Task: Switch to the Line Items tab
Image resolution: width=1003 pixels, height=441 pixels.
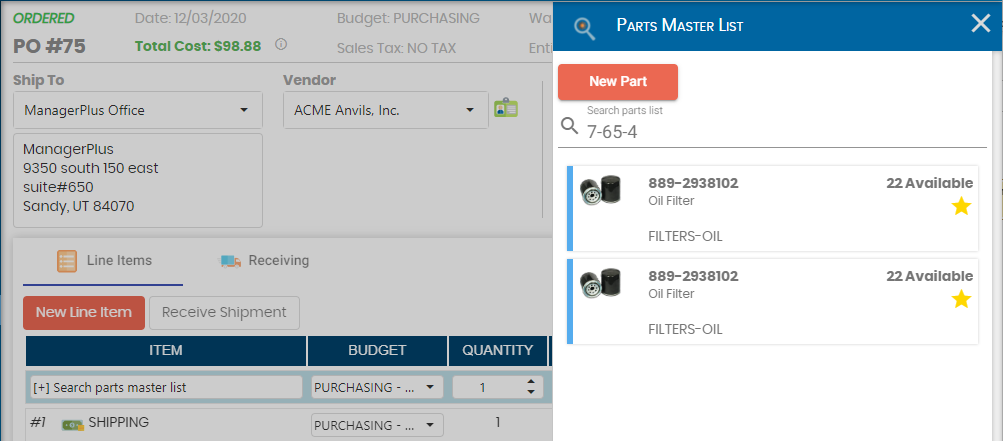Action: point(105,261)
